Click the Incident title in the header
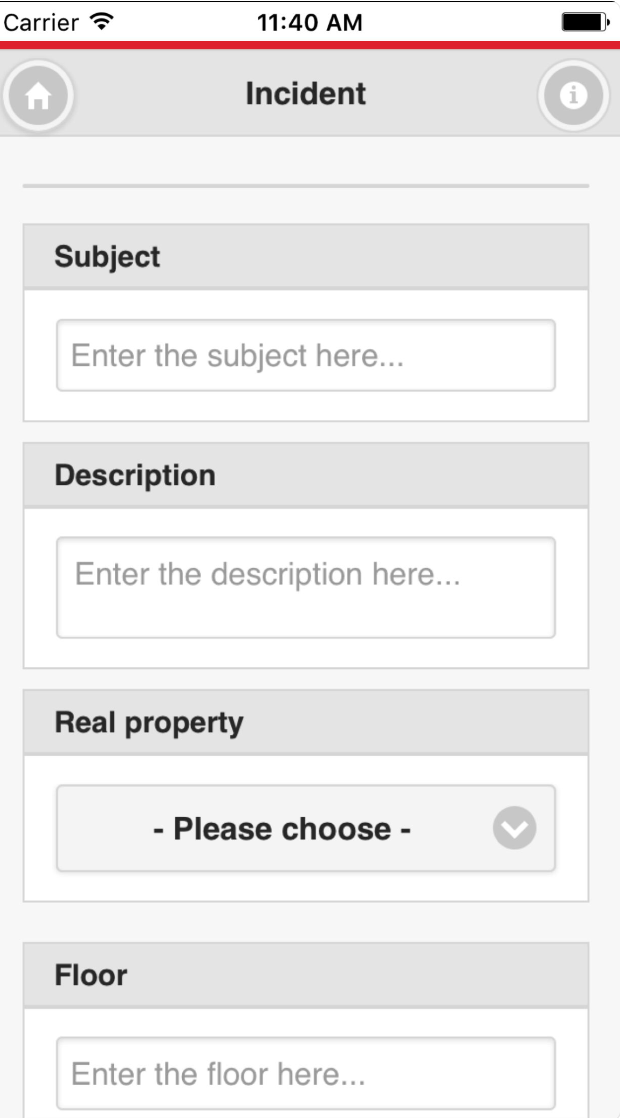 point(309,93)
